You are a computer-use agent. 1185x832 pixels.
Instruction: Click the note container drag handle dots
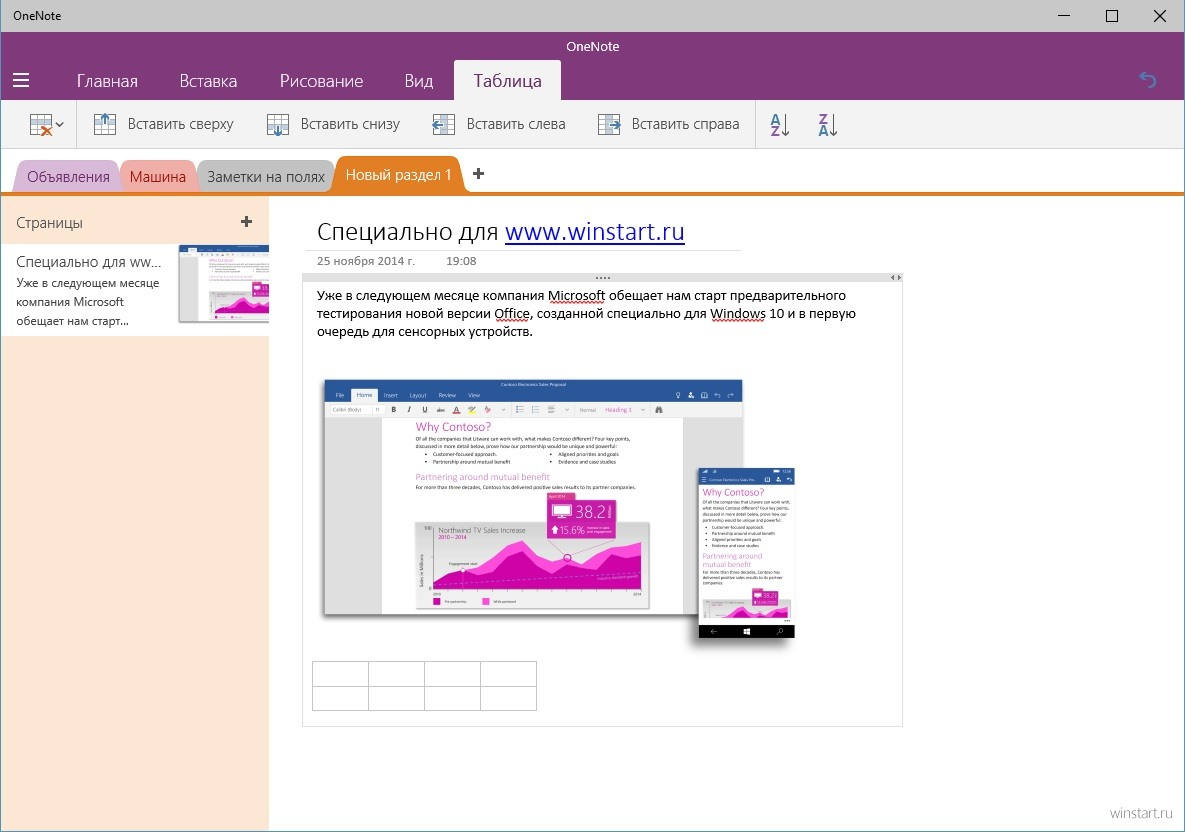tap(602, 277)
